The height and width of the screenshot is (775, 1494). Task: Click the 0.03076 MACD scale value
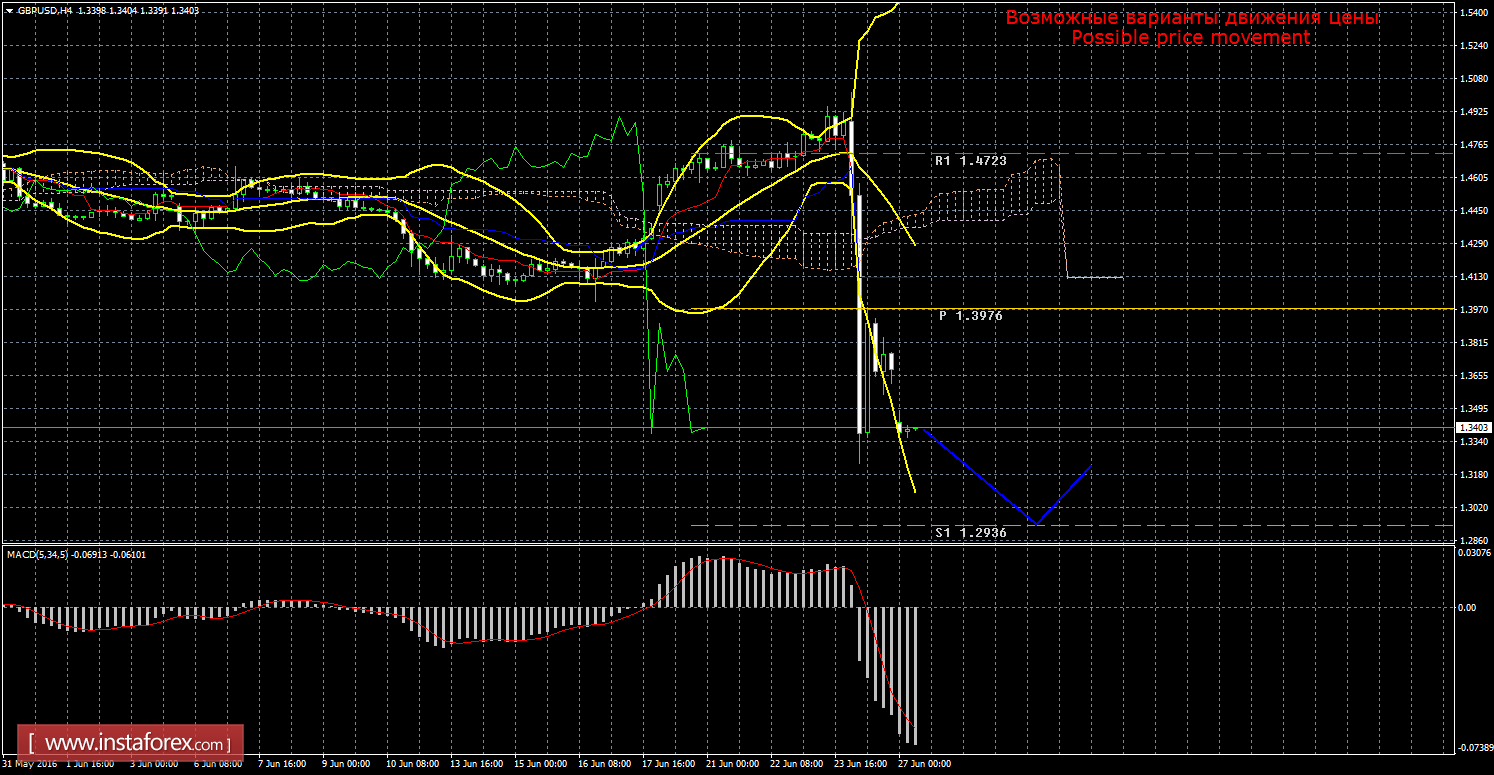coord(1474,552)
